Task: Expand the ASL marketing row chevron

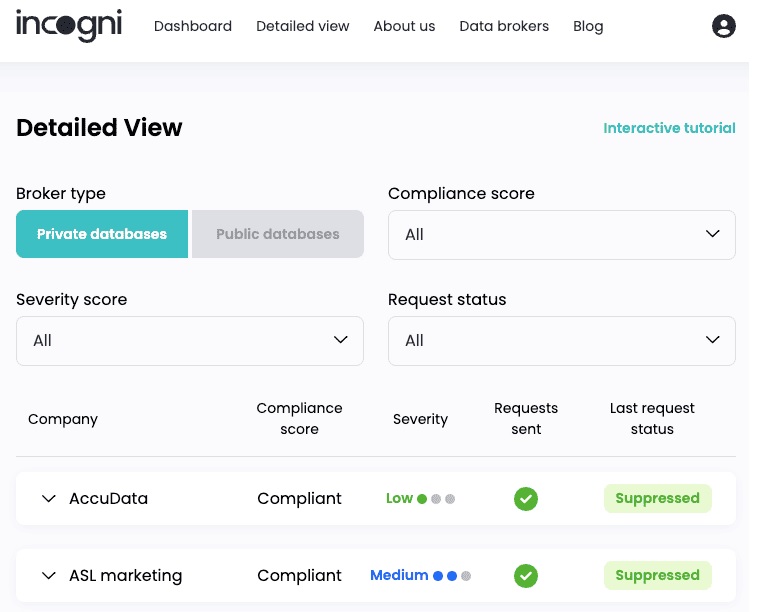Action: pyautogui.click(x=49, y=575)
